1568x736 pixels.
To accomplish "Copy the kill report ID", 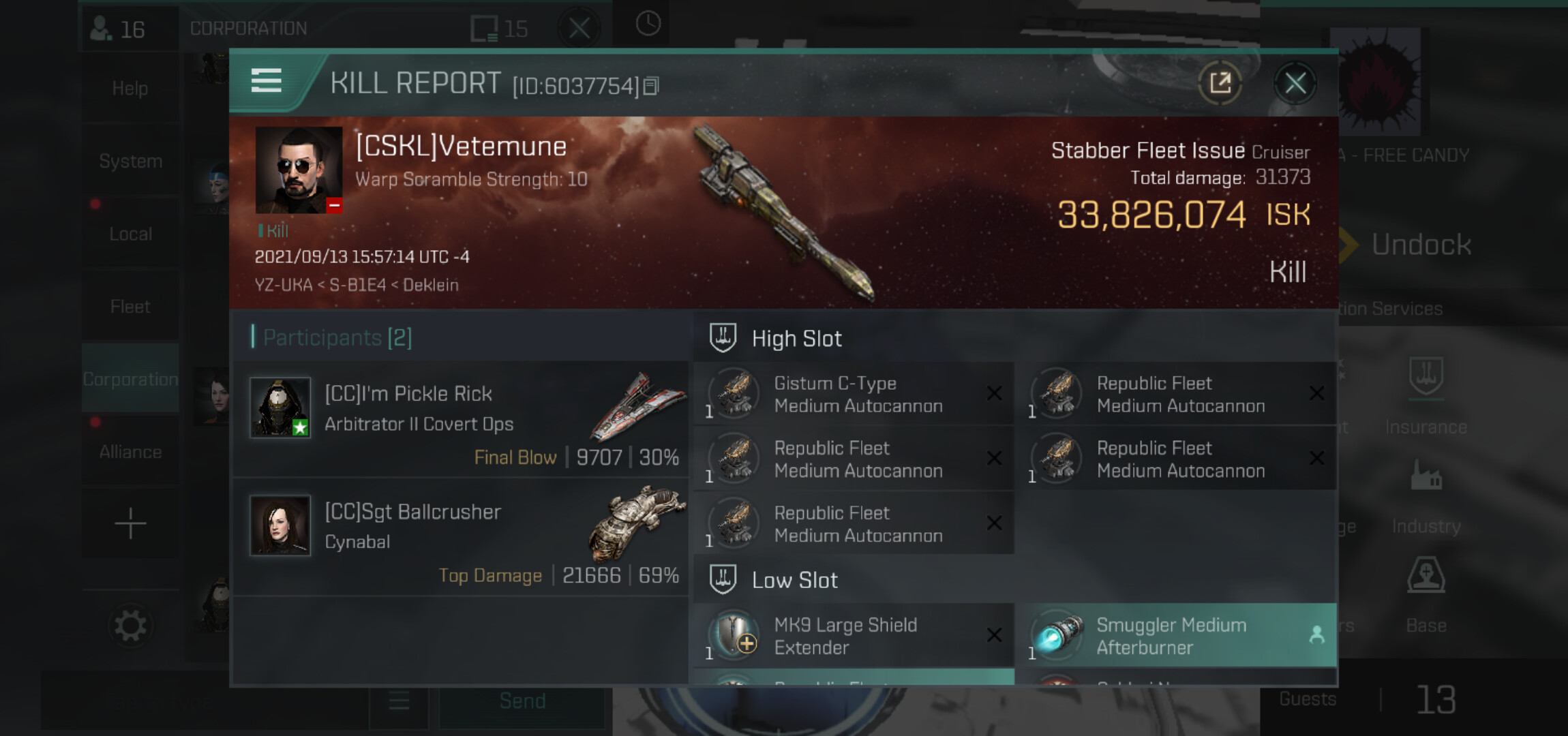I will tap(651, 86).
